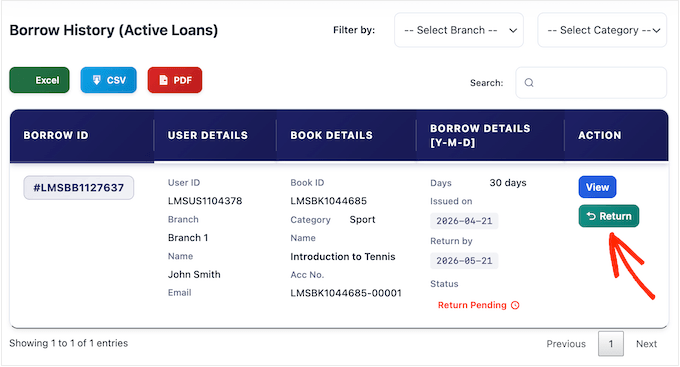680x367 pixels.
Task: Click the Sport category value
Action: [x=363, y=220]
